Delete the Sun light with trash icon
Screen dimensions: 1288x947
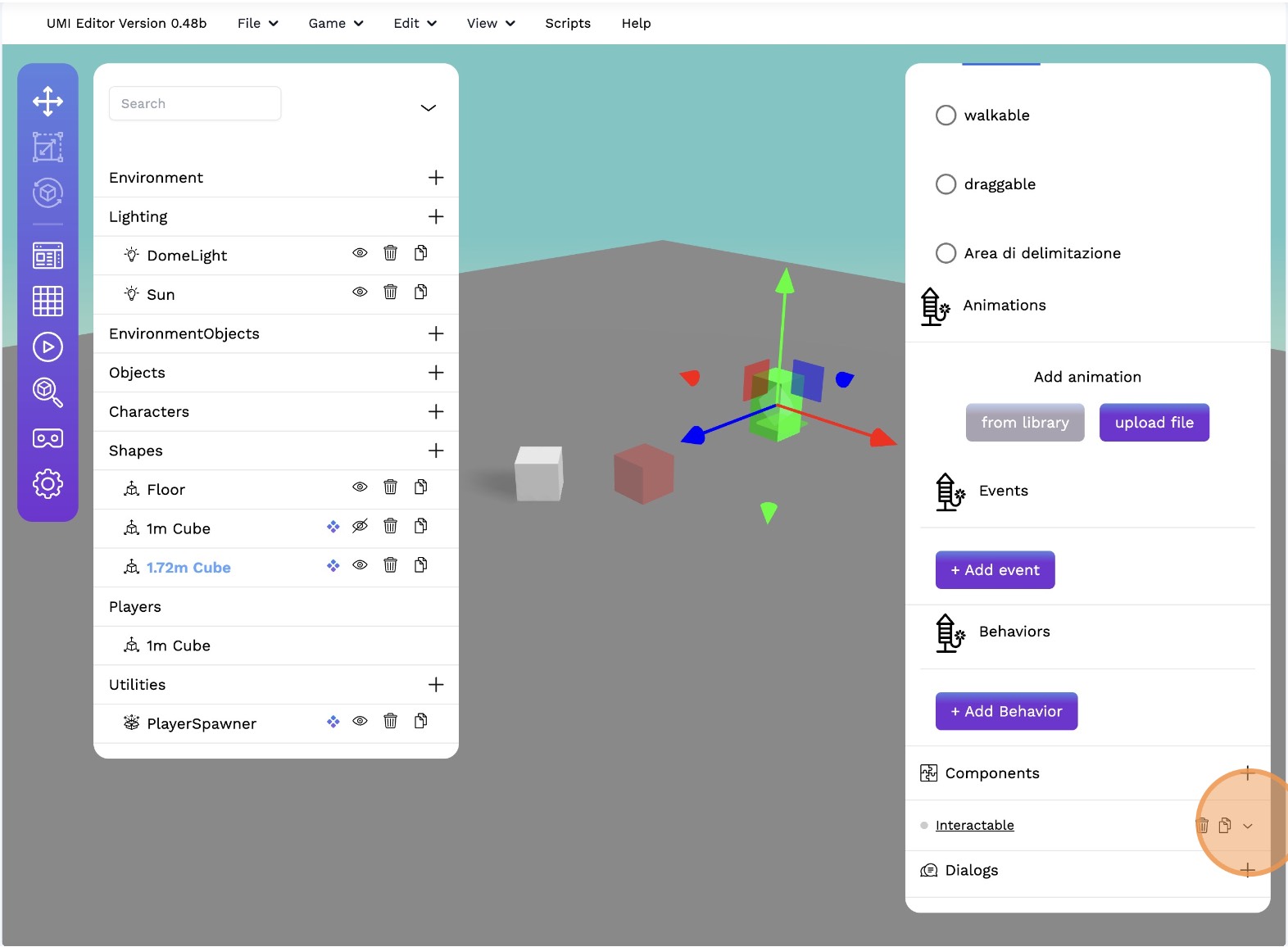[x=390, y=292]
